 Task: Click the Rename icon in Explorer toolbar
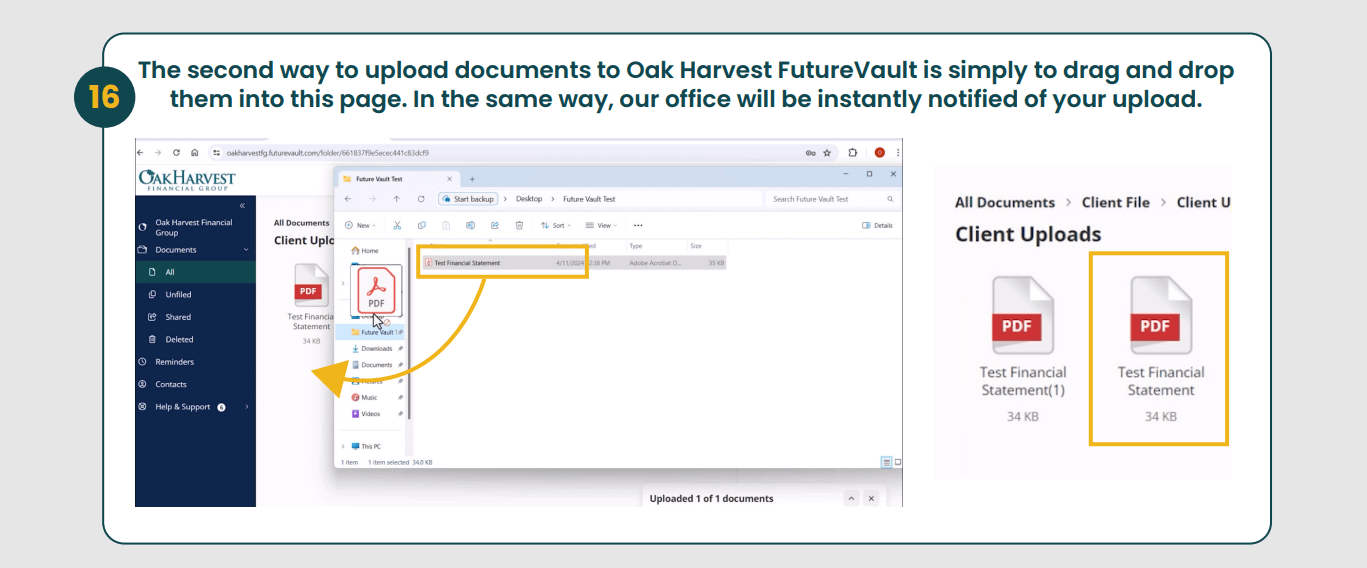[470, 226]
